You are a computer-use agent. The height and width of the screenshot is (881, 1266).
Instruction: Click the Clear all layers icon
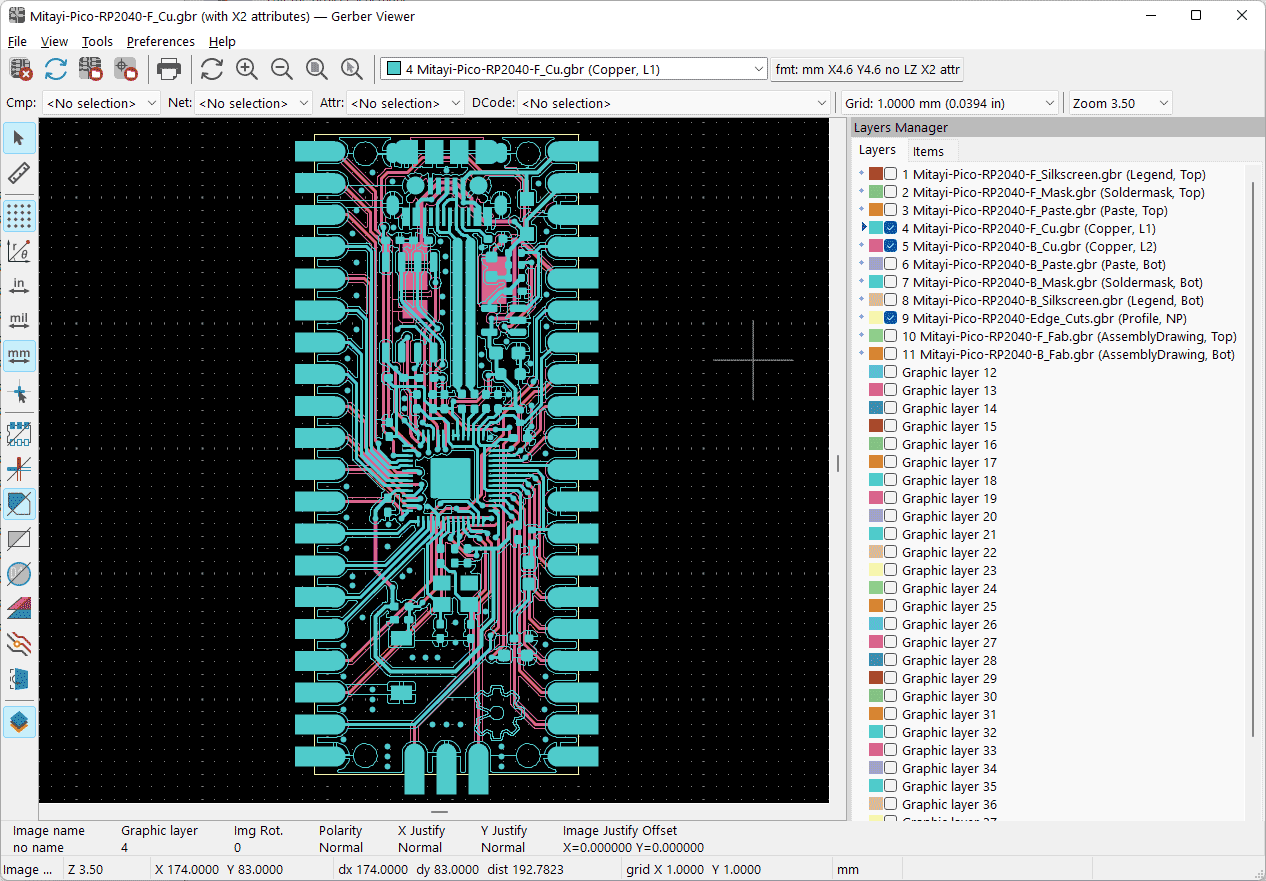21,69
